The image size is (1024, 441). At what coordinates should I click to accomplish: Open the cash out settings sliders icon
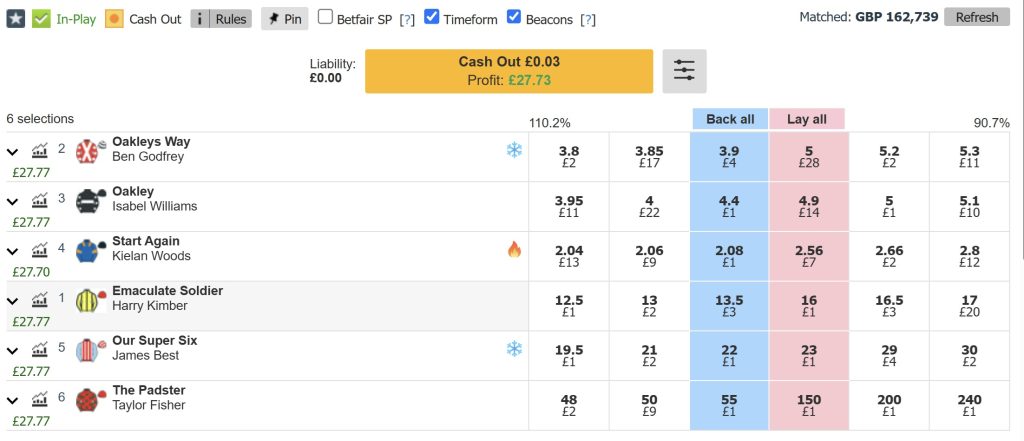(684, 71)
